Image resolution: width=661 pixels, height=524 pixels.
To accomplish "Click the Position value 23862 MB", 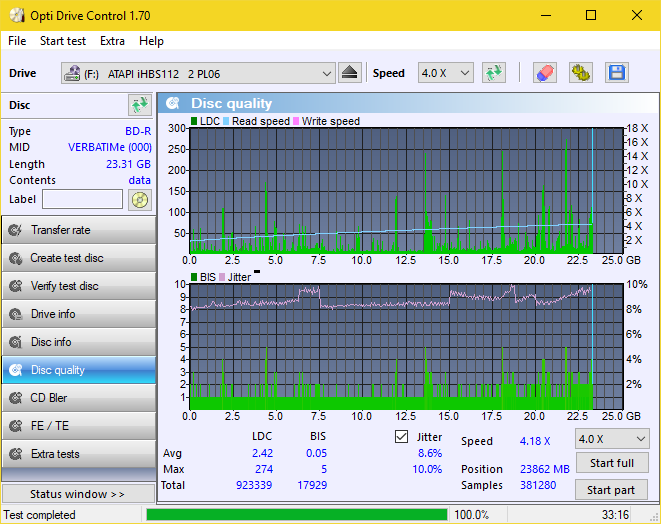I will (545, 469).
